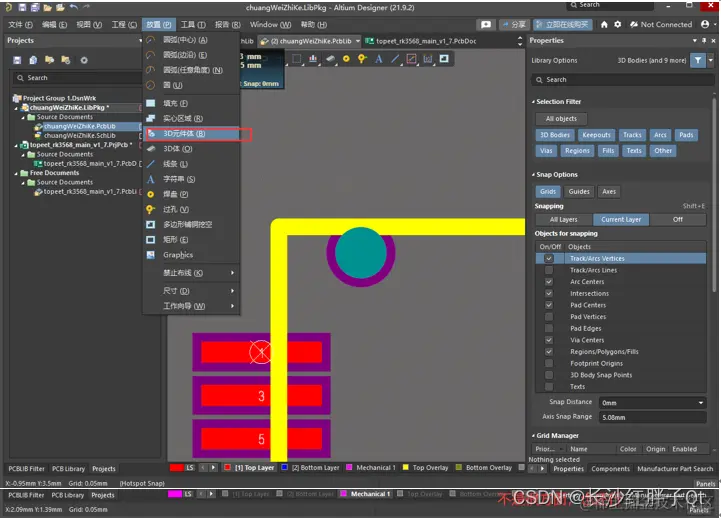Click the Axis Snap Range value field
721x518 pixels.
[x=652, y=417]
